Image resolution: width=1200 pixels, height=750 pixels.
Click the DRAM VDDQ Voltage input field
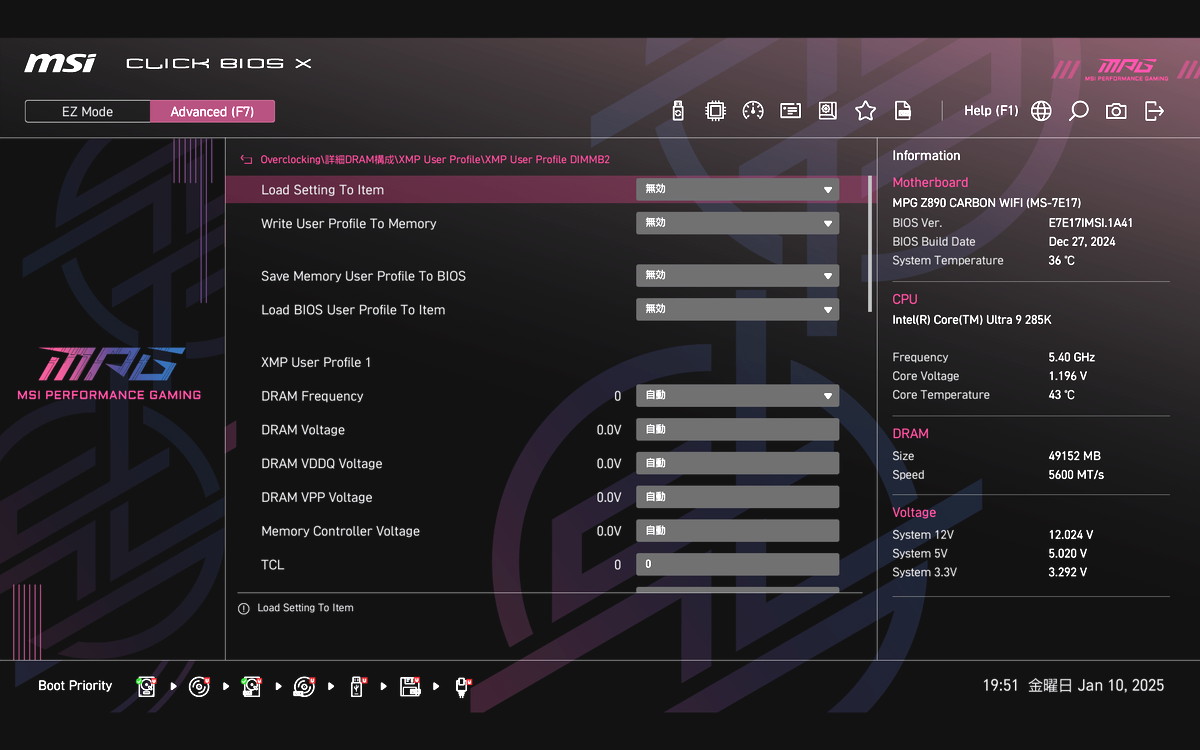click(x=738, y=464)
